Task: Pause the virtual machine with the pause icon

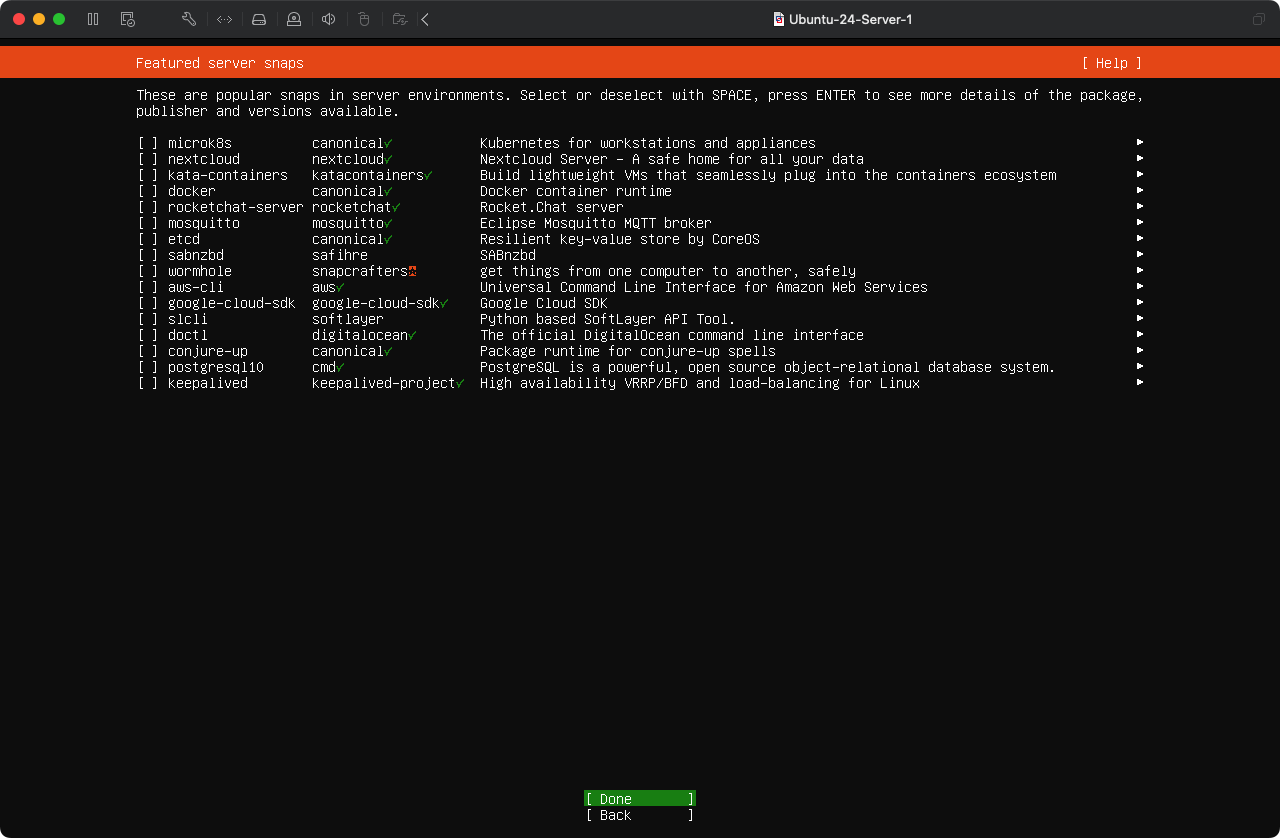Action: point(93,19)
